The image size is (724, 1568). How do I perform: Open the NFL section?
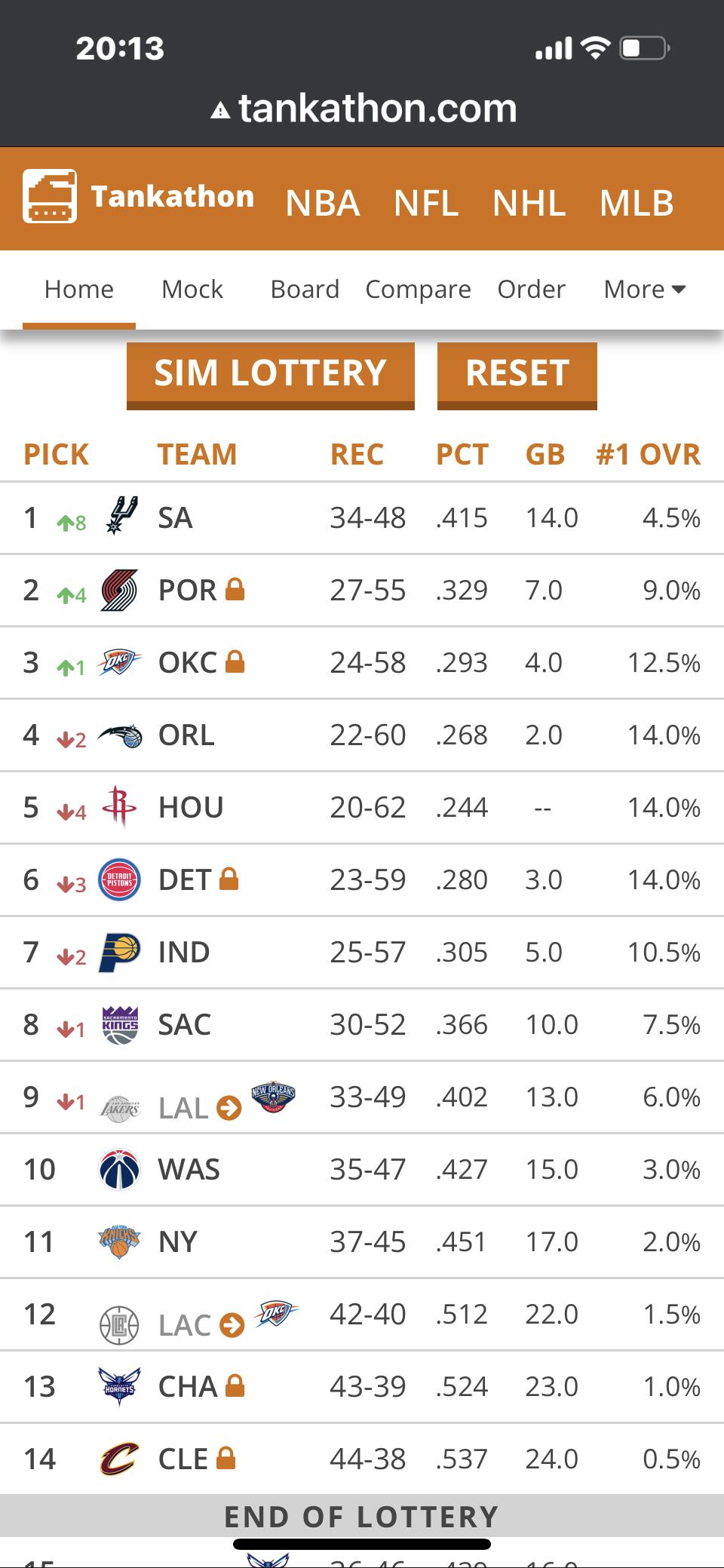click(426, 203)
